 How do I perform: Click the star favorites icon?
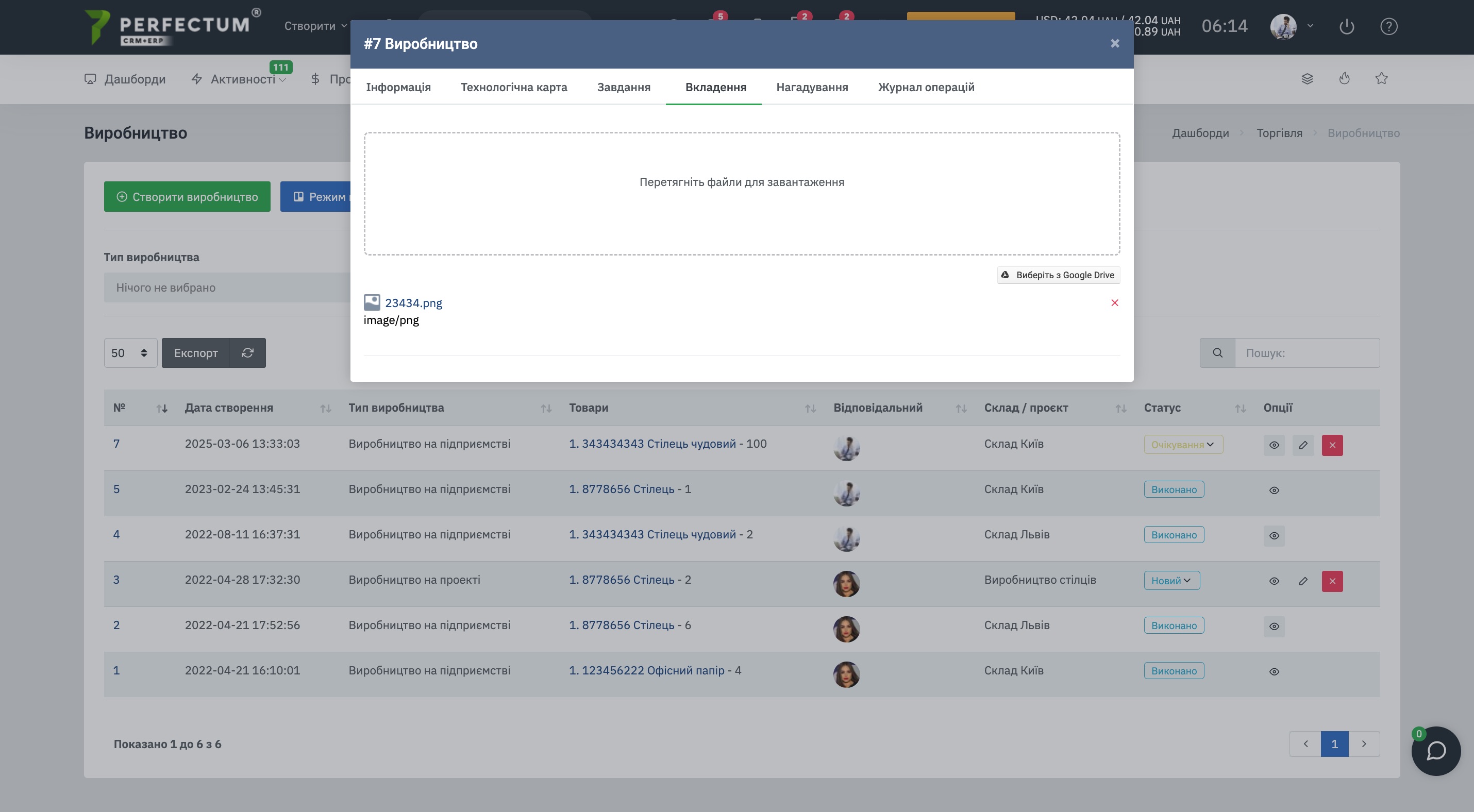pyautogui.click(x=1381, y=78)
